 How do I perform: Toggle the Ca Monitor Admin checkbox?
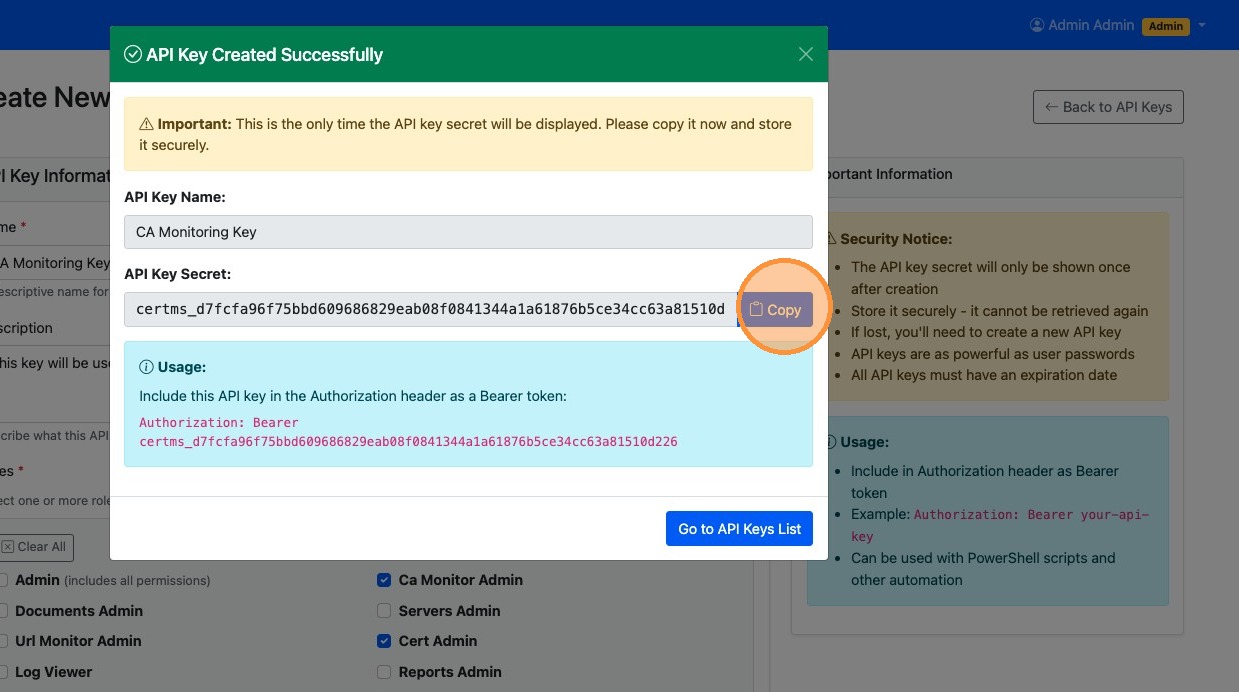pos(384,580)
